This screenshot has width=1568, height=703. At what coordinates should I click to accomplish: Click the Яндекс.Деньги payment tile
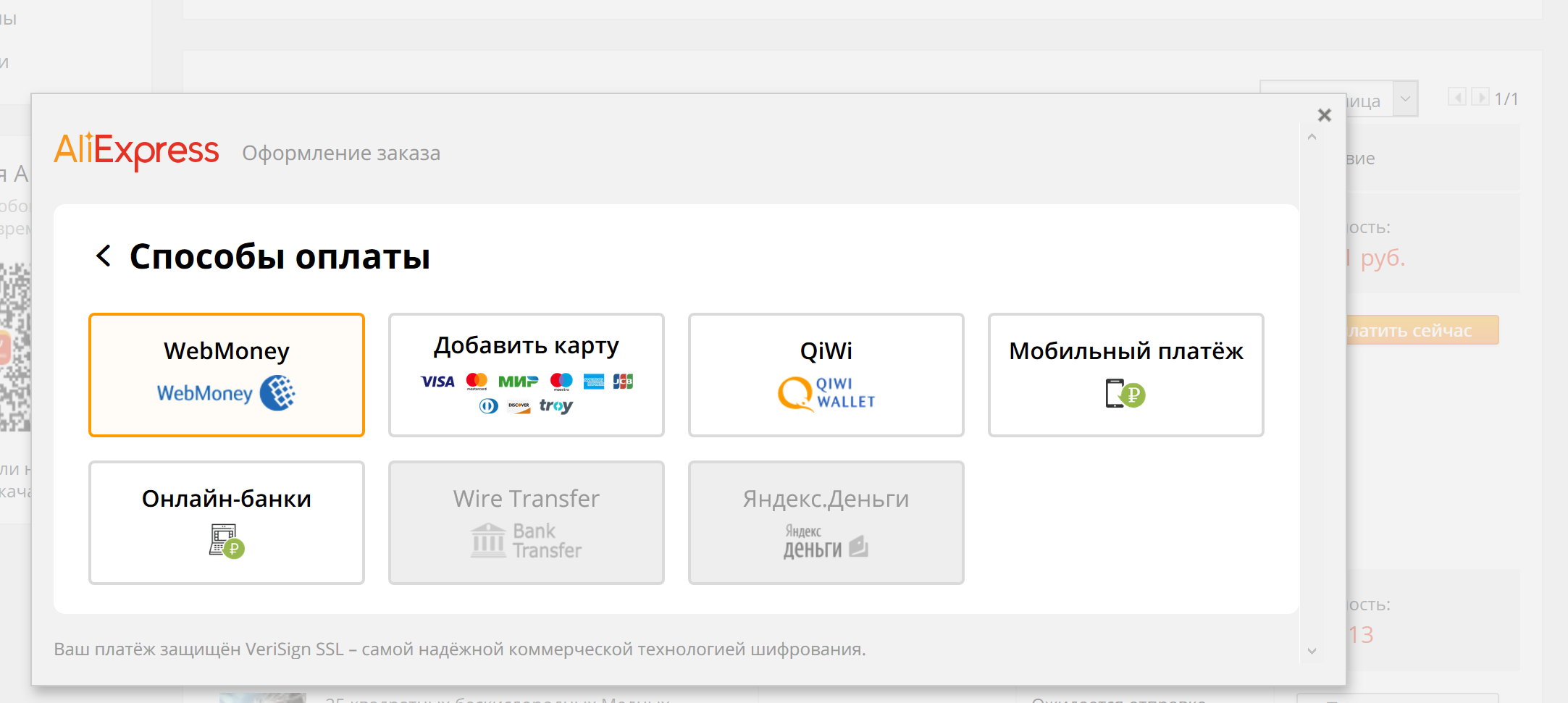coord(826,523)
